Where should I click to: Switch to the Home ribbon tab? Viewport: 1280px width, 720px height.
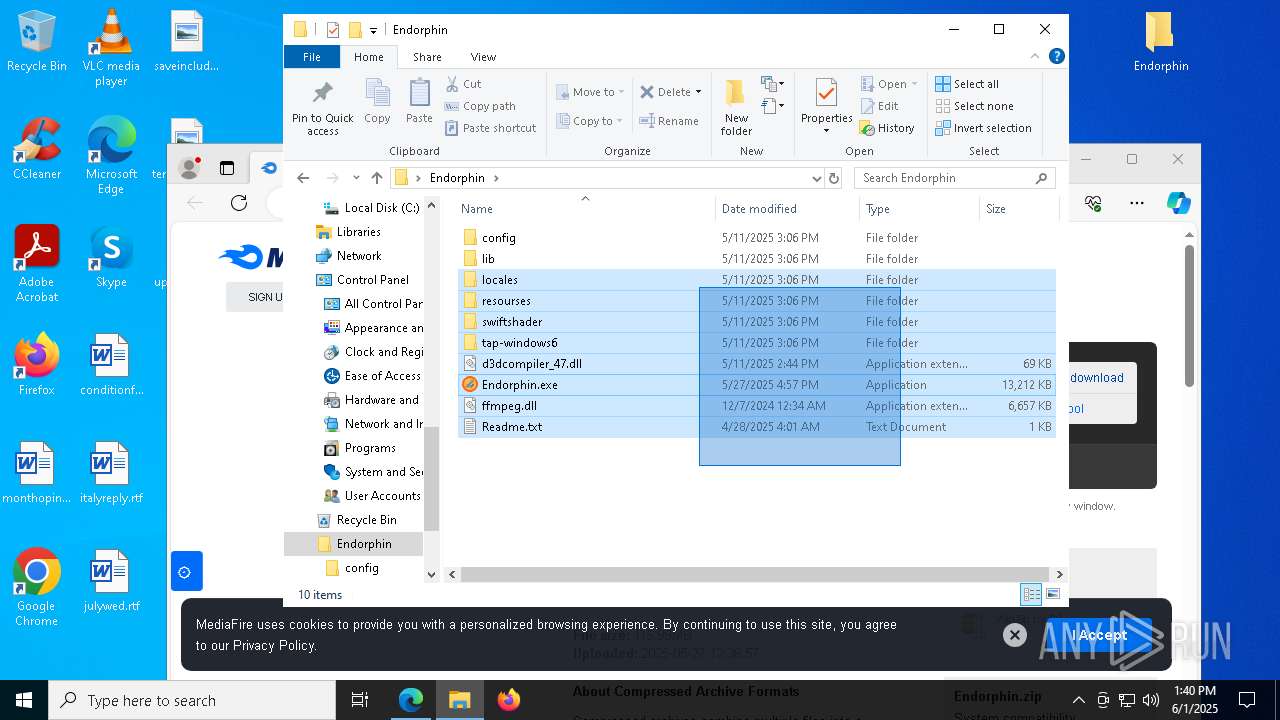pos(369,57)
